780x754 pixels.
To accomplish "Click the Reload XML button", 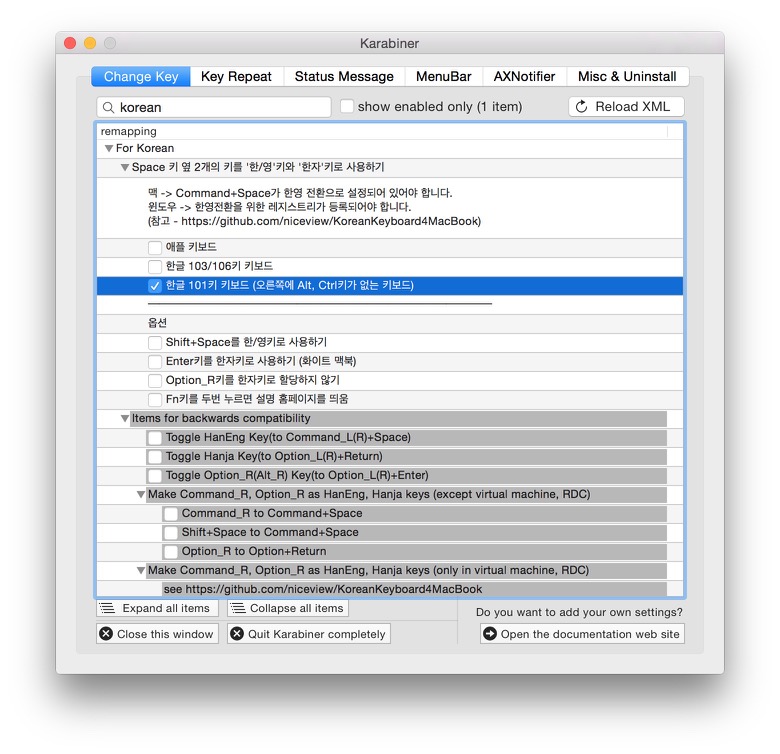I will coord(626,107).
